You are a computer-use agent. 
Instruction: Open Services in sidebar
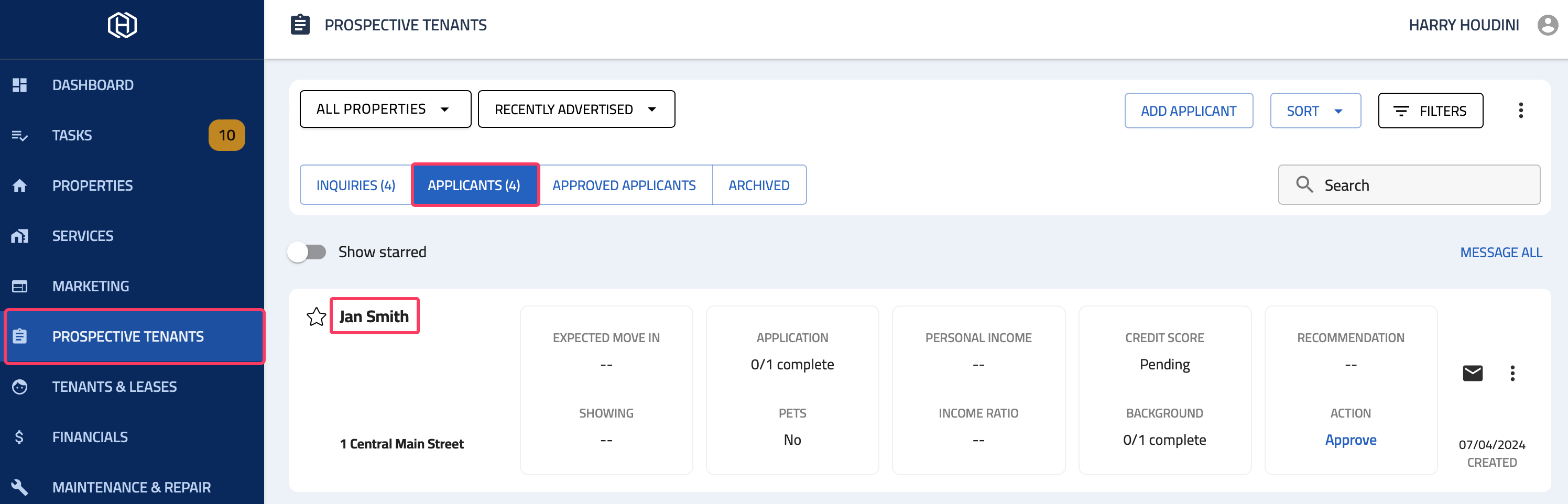(x=132, y=236)
